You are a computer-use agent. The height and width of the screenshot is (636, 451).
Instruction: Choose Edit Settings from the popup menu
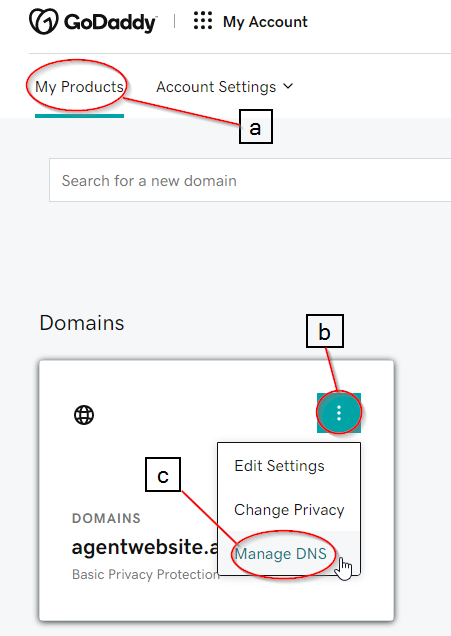click(279, 466)
